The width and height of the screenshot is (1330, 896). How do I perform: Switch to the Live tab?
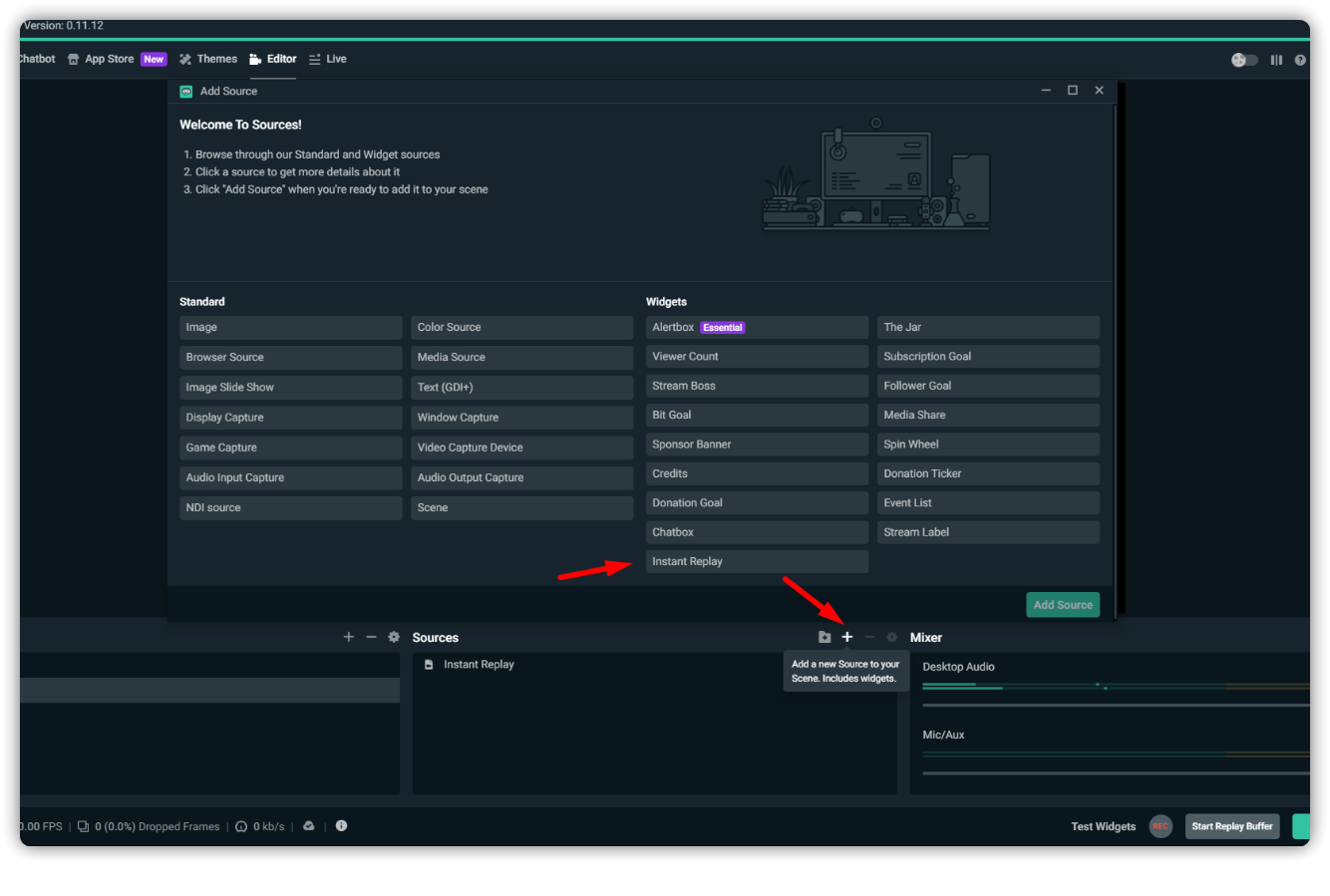click(x=328, y=59)
